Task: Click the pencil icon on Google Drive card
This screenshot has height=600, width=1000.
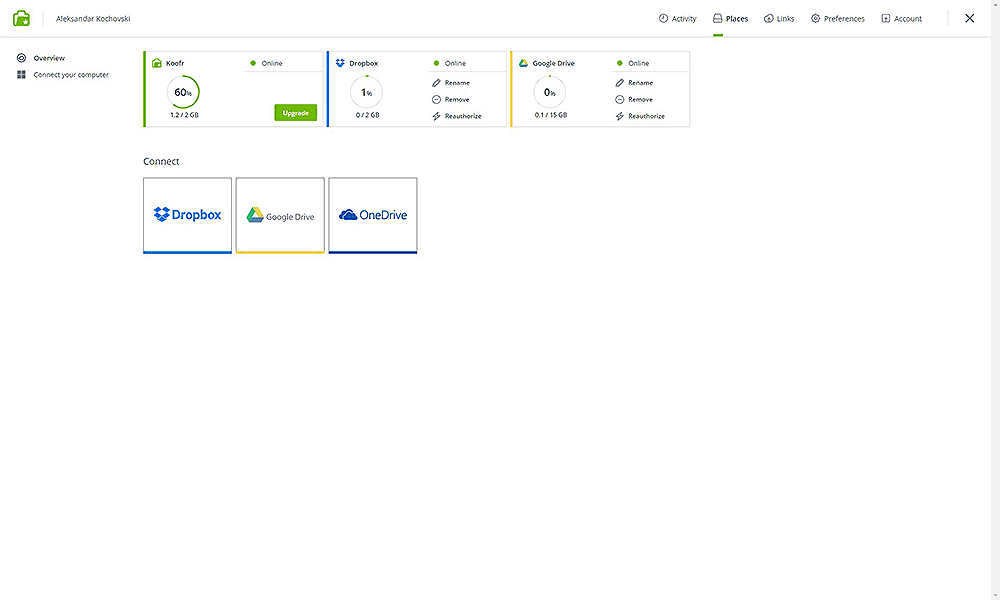Action: pyautogui.click(x=619, y=83)
